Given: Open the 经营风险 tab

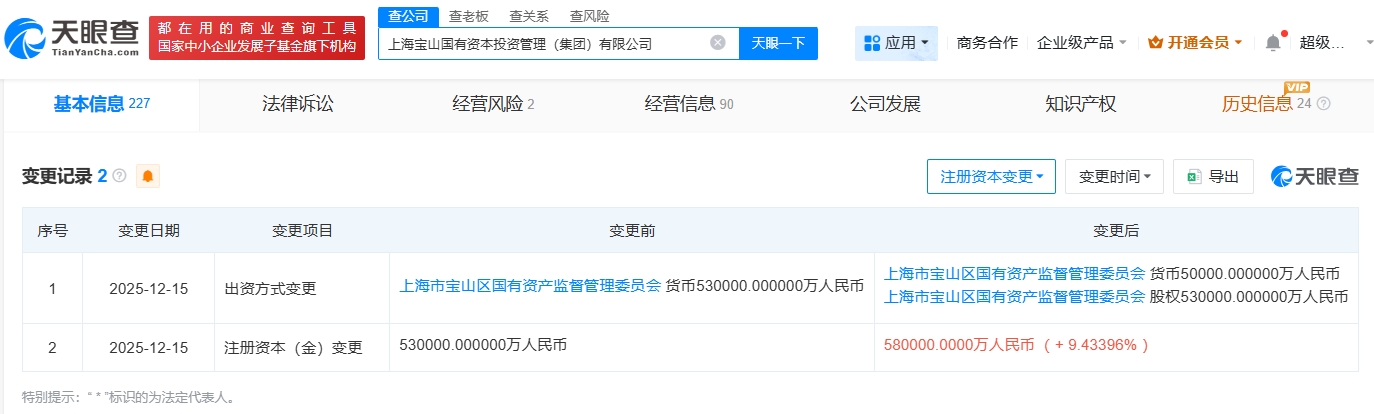Looking at the screenshot, I should coord(493,104).
